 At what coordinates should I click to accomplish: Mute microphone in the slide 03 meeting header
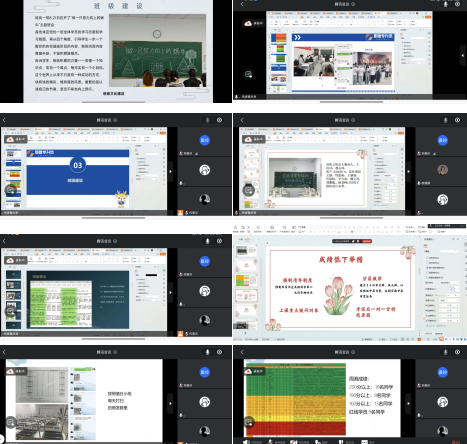[207, 120]
